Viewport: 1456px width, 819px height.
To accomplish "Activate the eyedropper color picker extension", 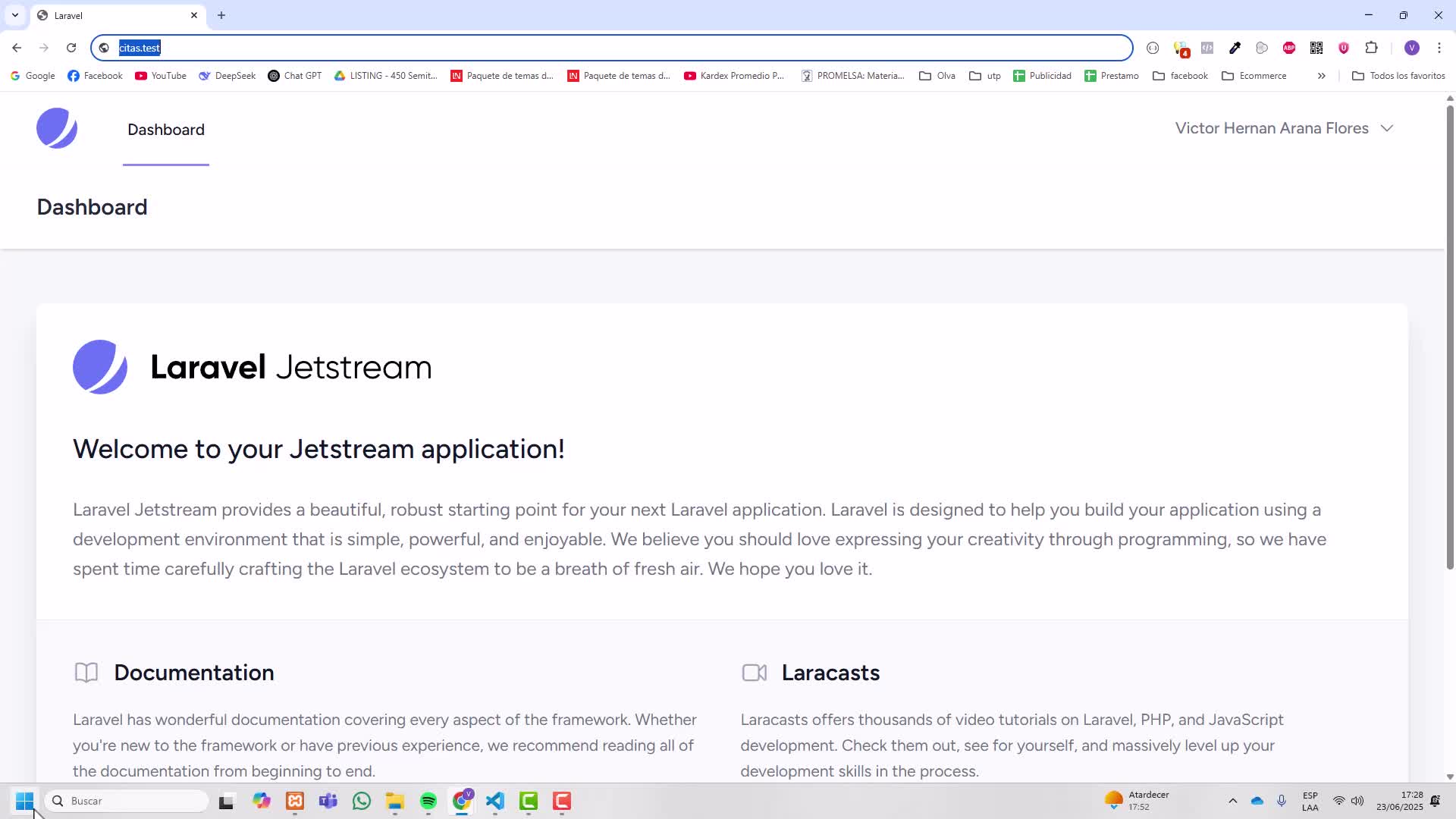I will click(x=1235, y=48).
